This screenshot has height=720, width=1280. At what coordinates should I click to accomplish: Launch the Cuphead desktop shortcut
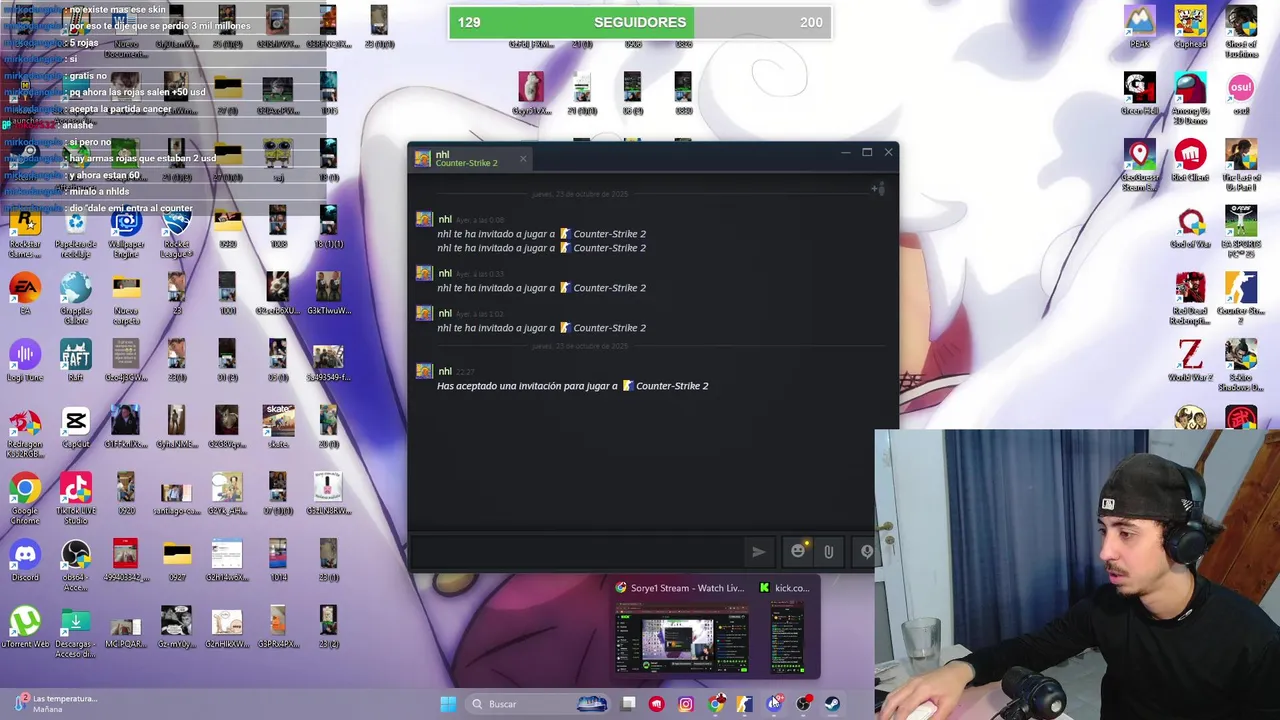tap(1190, 27)
